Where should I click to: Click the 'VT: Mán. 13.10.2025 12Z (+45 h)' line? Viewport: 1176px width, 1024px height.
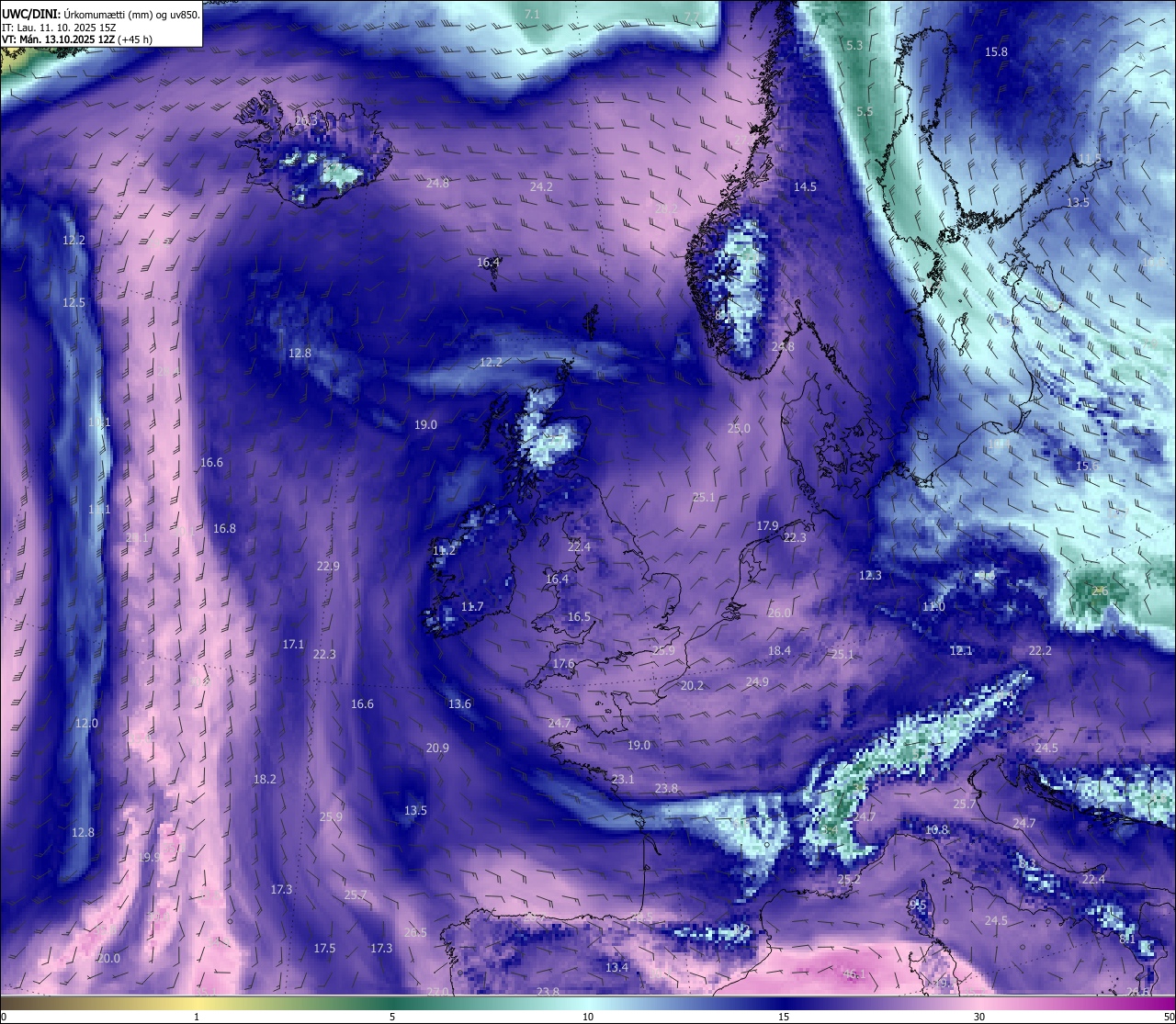(77, 39)
